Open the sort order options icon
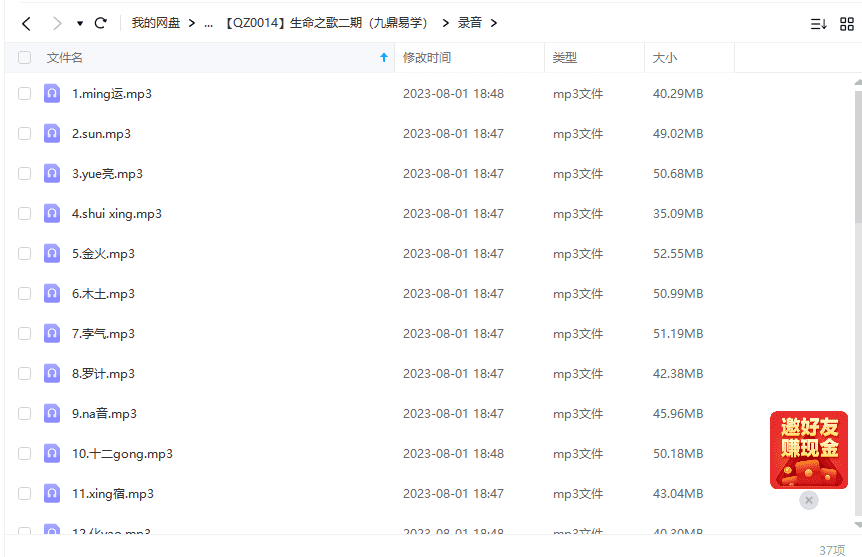Viewport: 862px width, 557px height. click(x=819, y=24)
